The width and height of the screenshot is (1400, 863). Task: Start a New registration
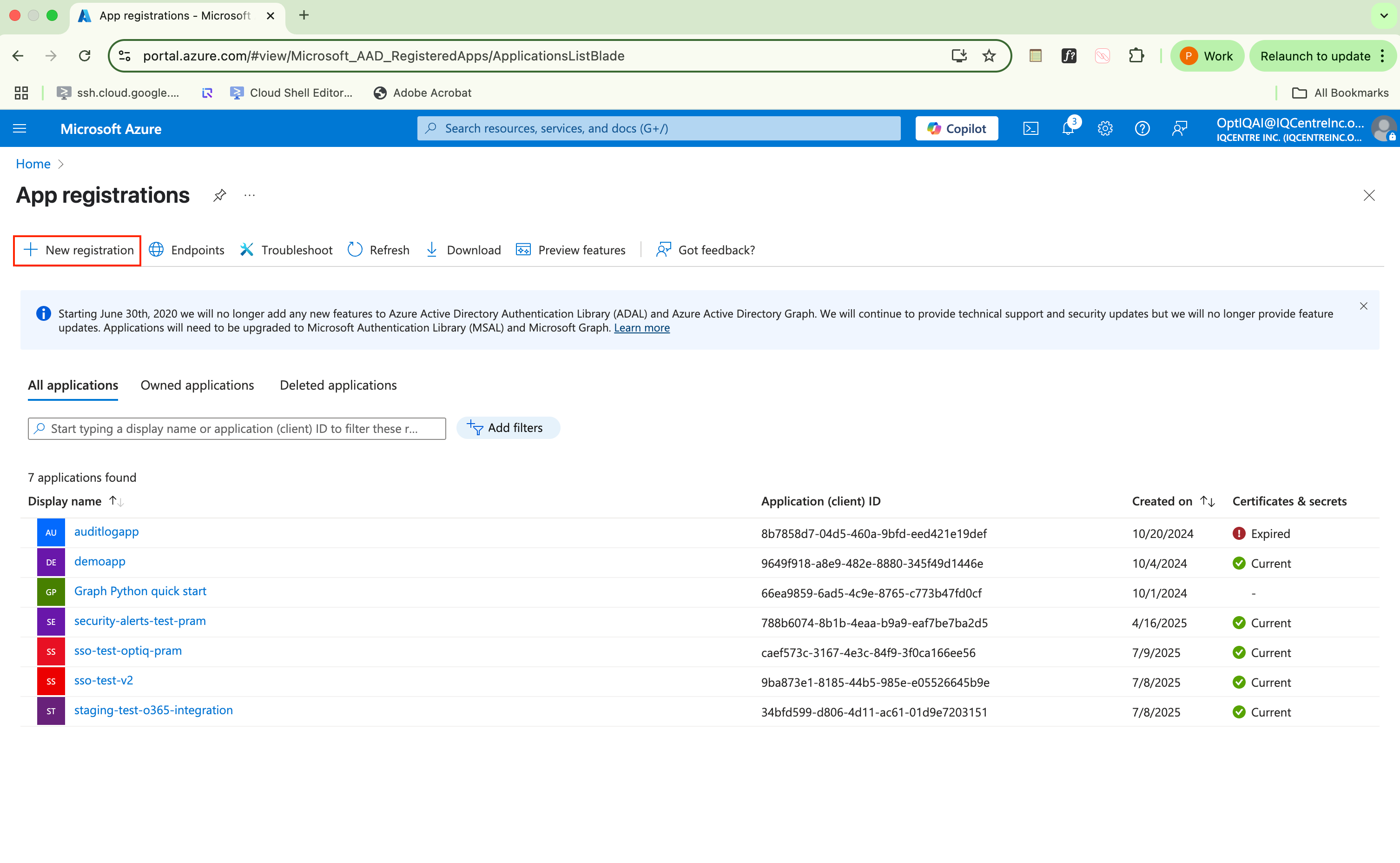click(x=78, y=250)
